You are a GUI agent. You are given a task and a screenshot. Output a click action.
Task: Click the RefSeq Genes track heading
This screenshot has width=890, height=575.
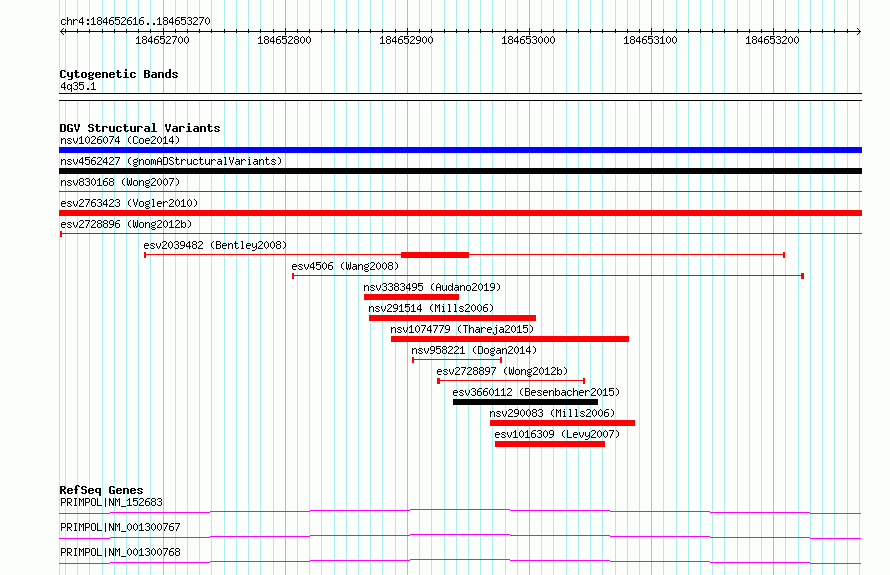[x=101, y=490]
